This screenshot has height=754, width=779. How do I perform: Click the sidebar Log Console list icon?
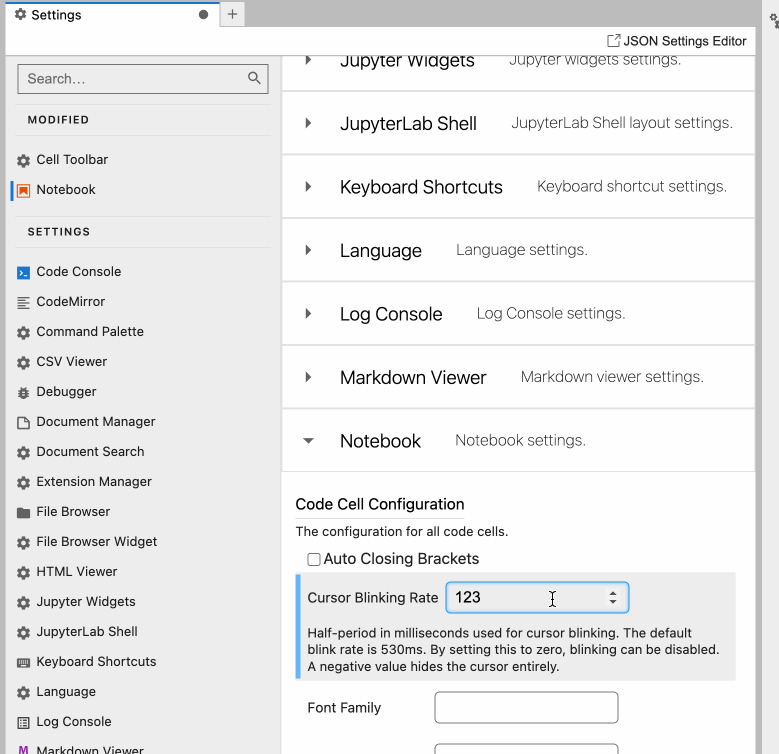coord(23,722)
